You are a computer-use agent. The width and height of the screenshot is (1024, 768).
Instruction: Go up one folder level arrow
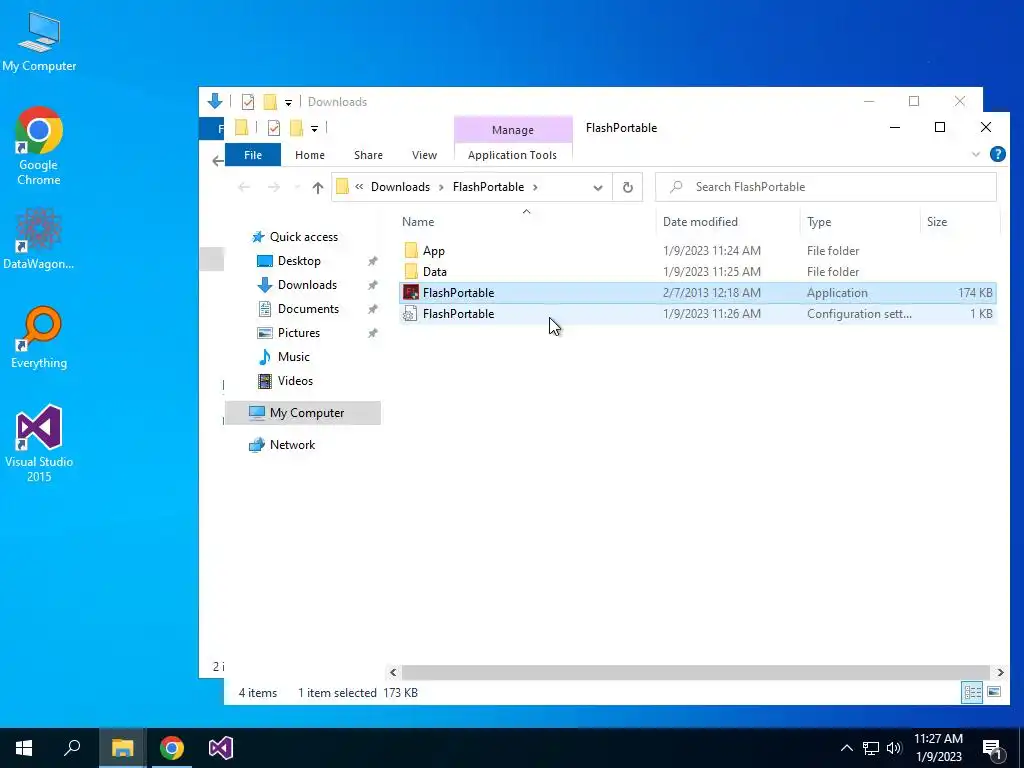click(317, 187)
